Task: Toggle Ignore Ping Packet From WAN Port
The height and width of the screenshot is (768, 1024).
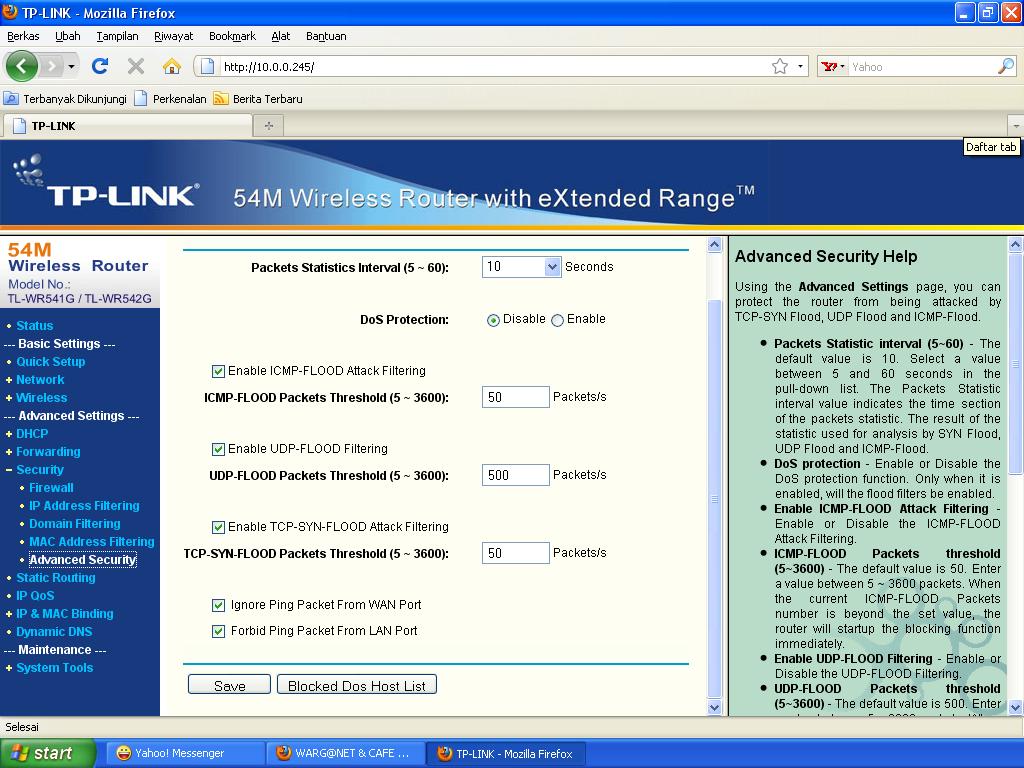Action: point(218,605)
